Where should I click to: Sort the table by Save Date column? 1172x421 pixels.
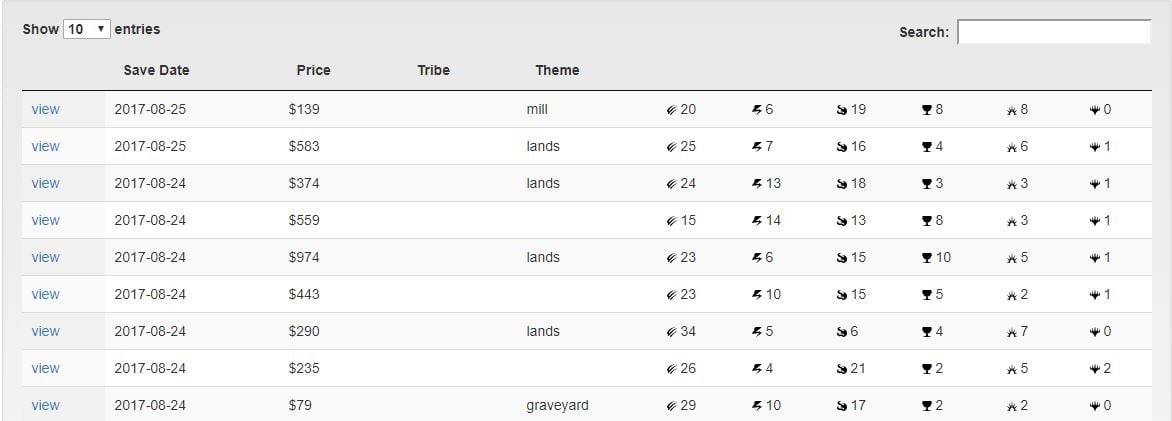point(156,70)
